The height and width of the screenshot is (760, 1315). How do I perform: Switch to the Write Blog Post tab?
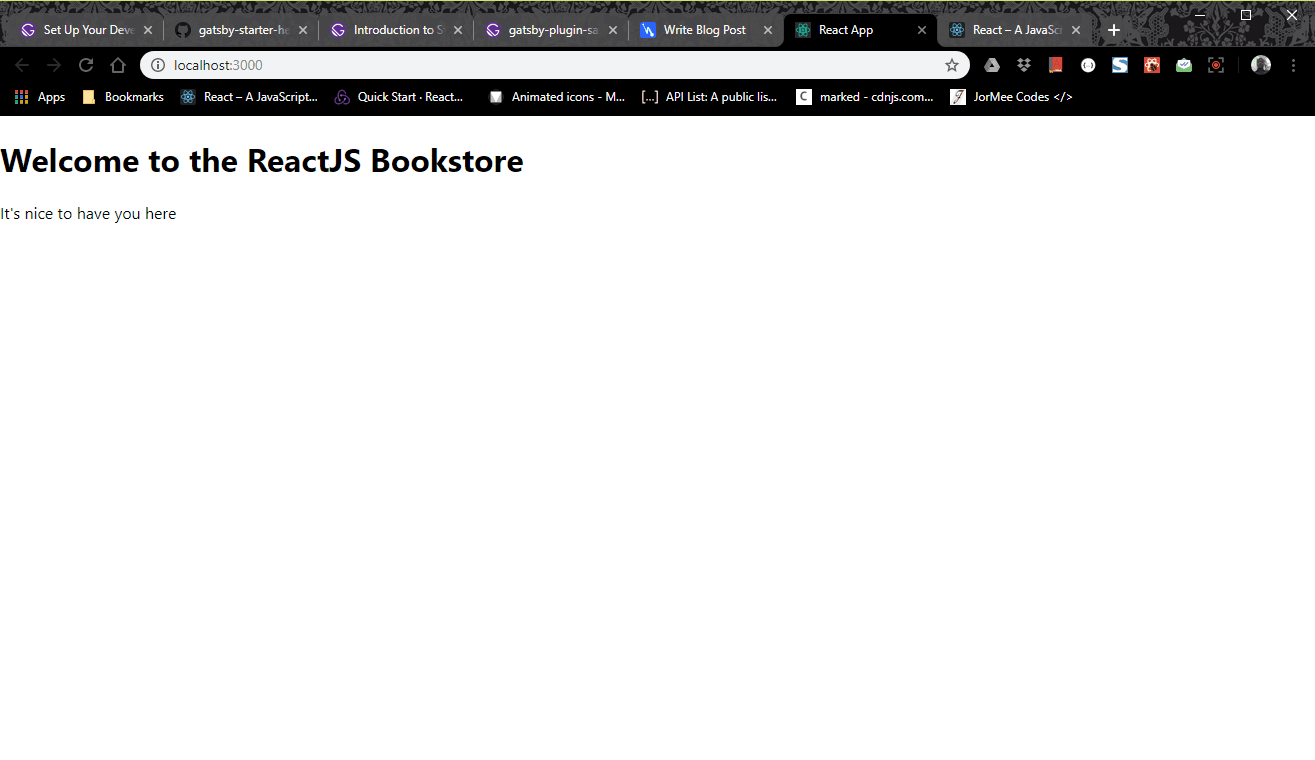pyautogui.click(x=704, y=30)
